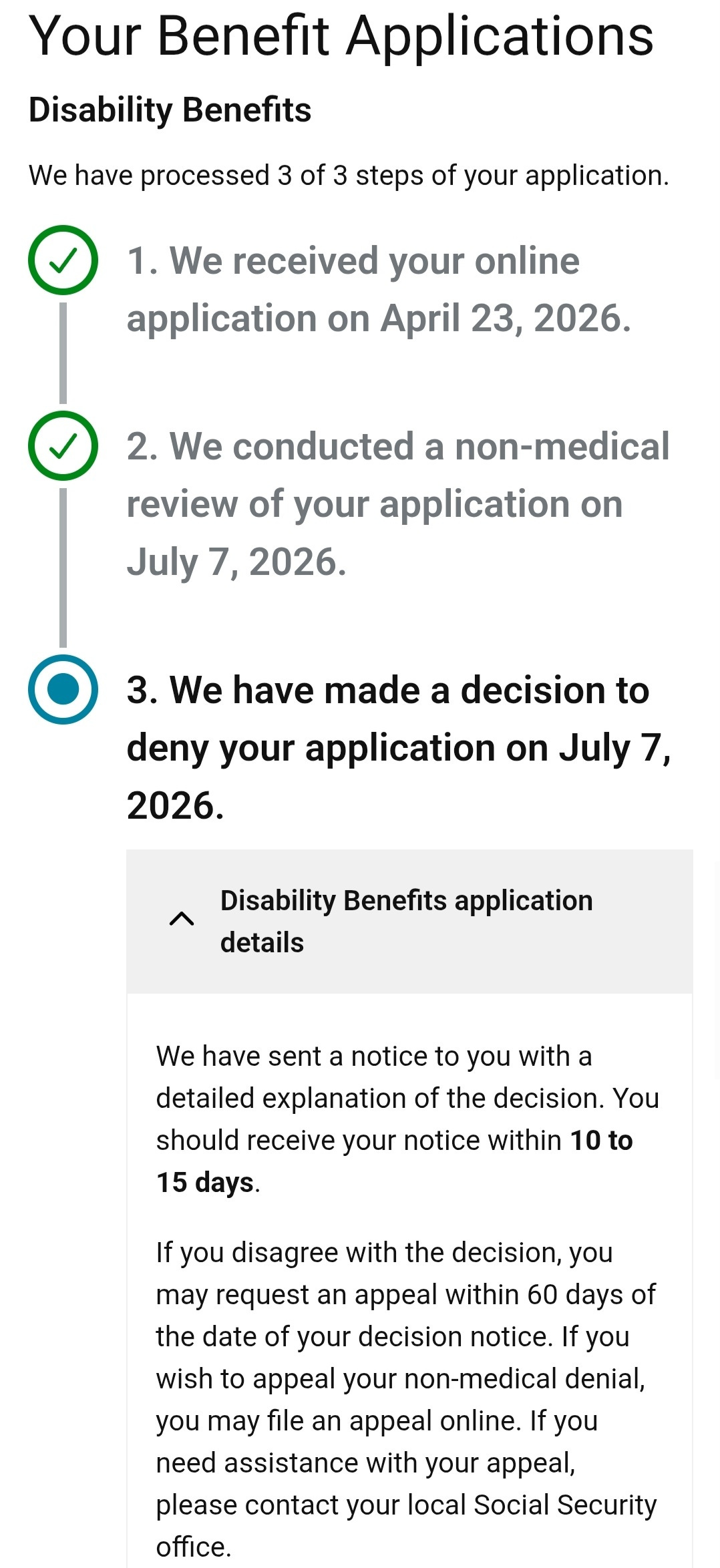Click the April 23, 2026 date text
720x1568 pixels.
pyautogui.click(x=506, y=318)
